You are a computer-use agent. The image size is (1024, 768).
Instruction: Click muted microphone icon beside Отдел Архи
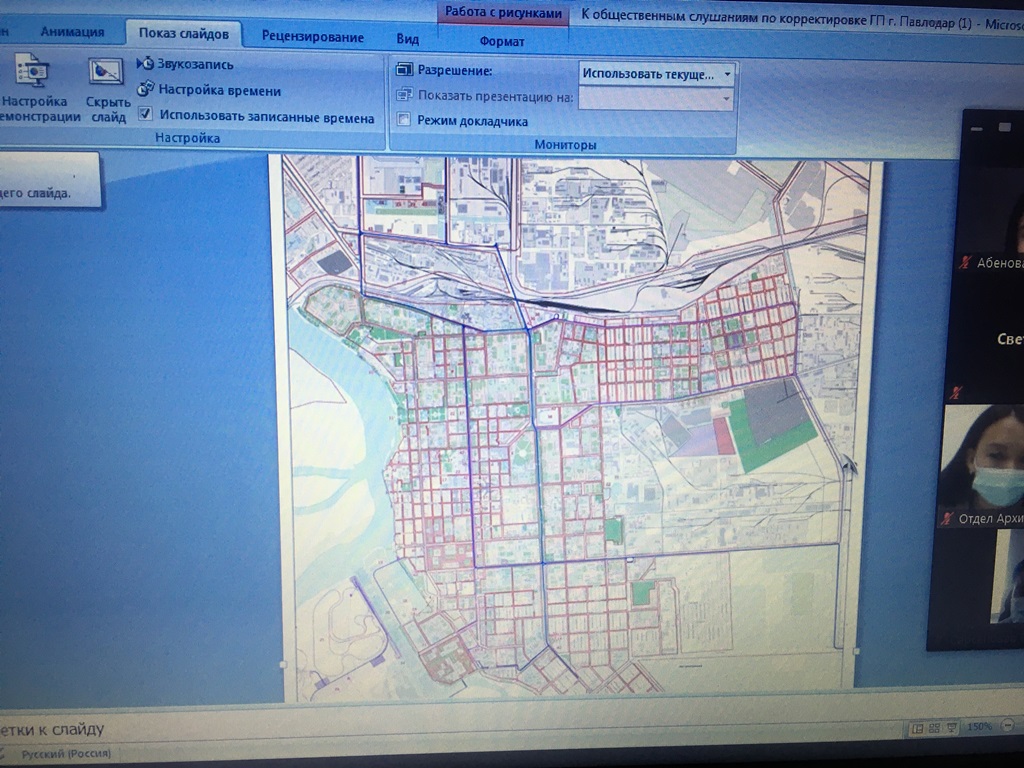(947, 519)
